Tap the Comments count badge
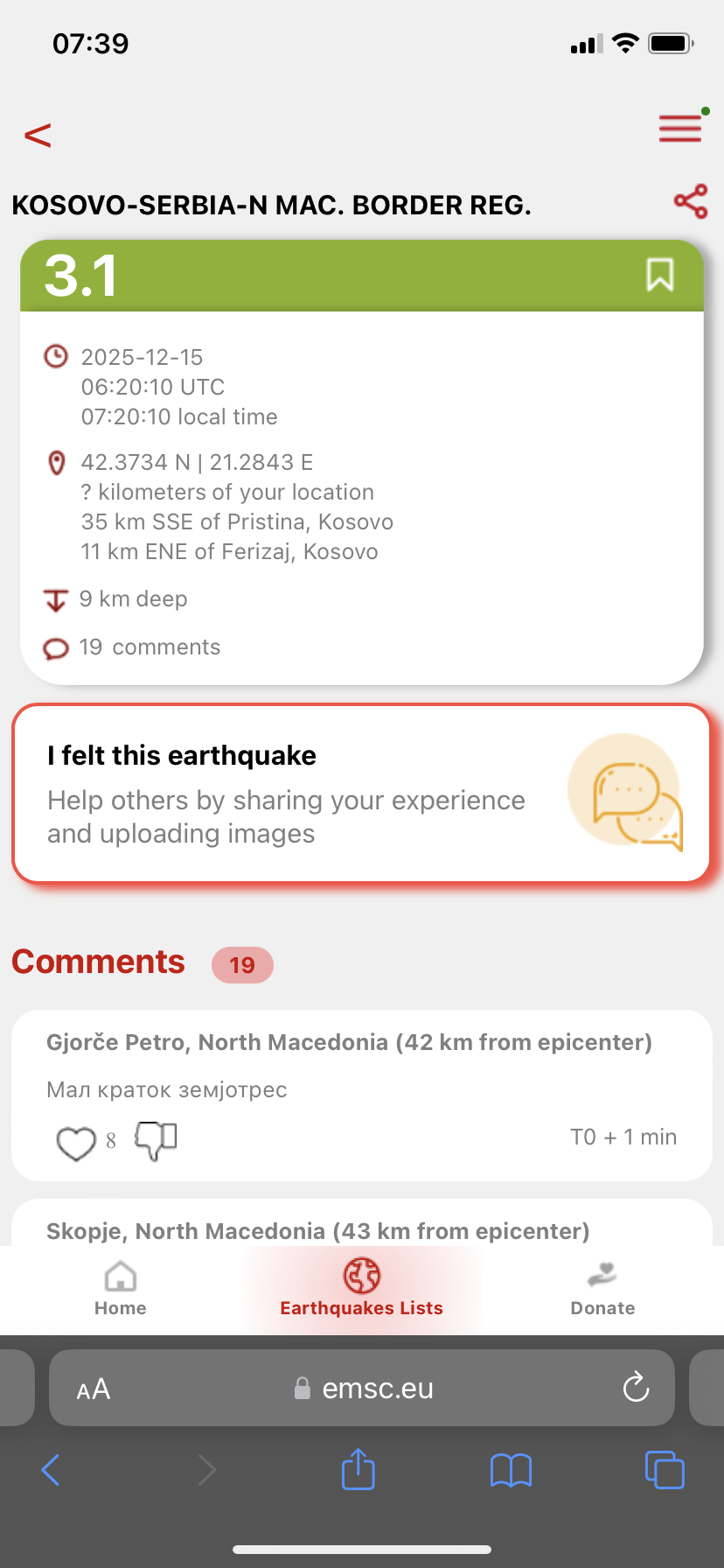The width and height of the screenshot is (724, 1568). click(x=242, y=964)
